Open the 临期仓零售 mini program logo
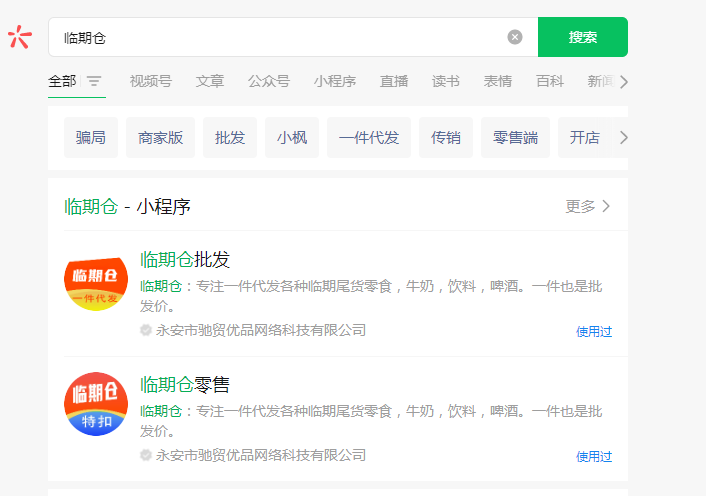This screenshot has width=706, height=496. pyautogui.click(x=96, y=404)
